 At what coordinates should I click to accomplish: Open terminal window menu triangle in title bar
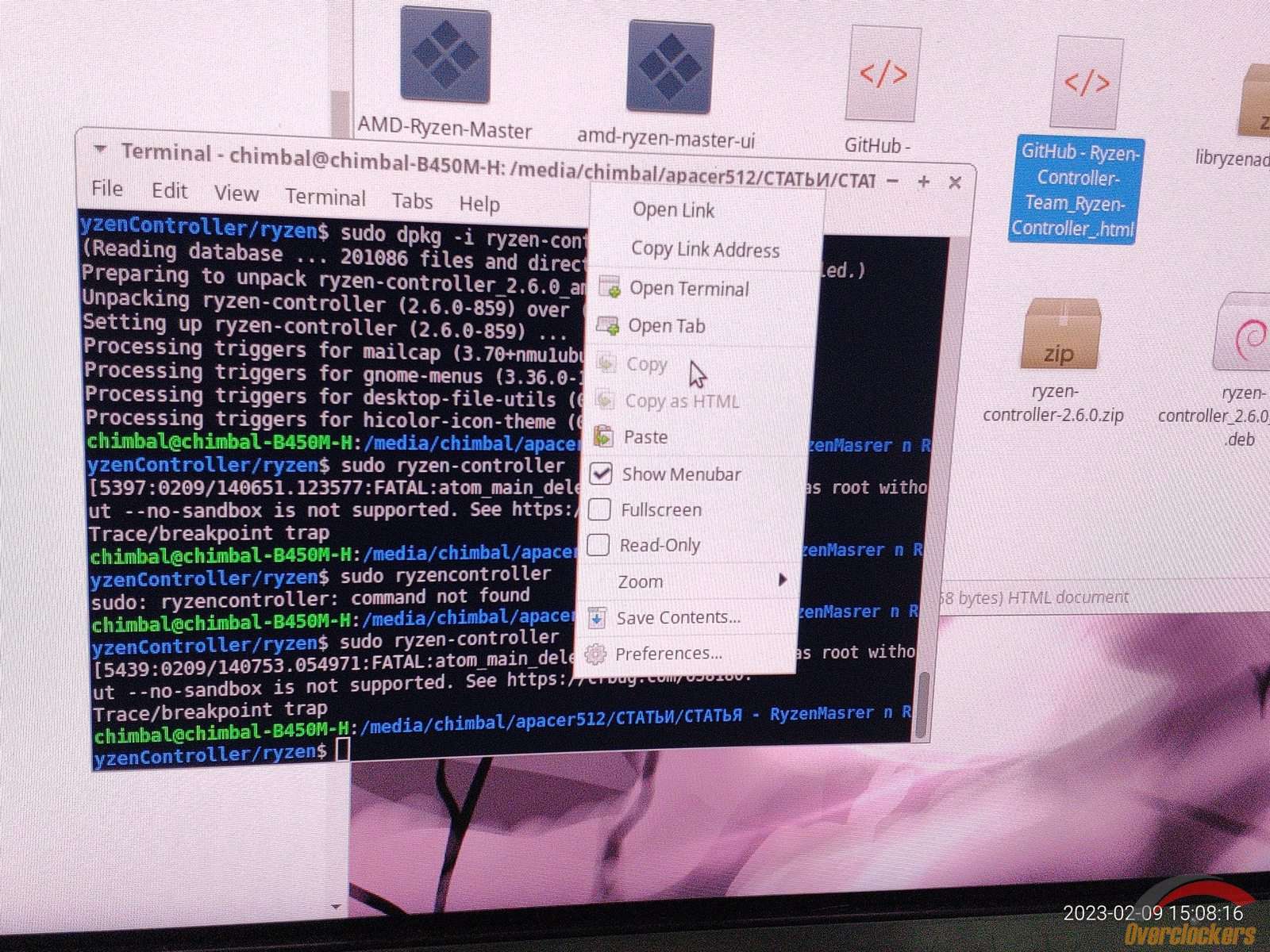pos(100,148)
